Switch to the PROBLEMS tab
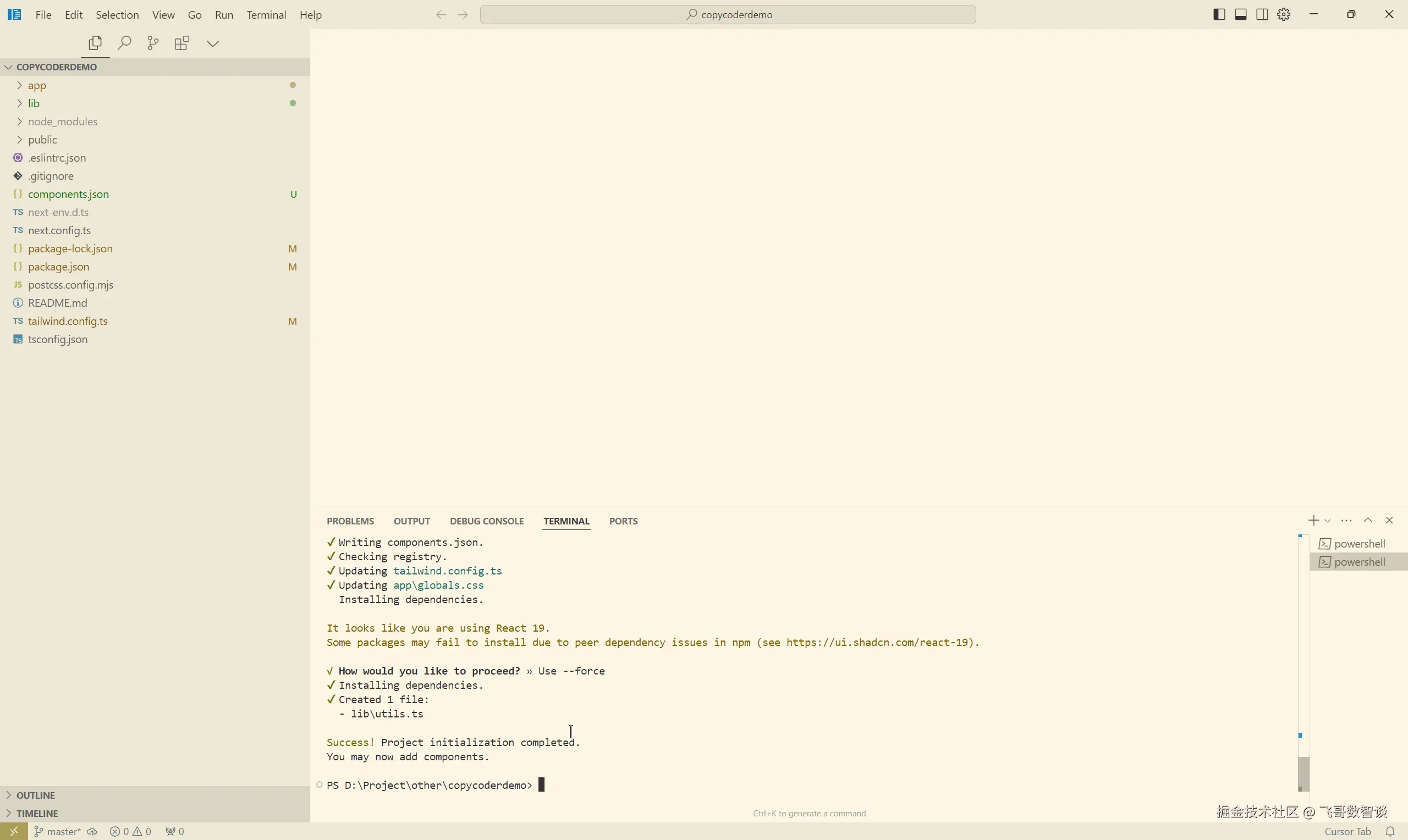Viewport: 1408px width, 840px height. (x=350, y=521)
